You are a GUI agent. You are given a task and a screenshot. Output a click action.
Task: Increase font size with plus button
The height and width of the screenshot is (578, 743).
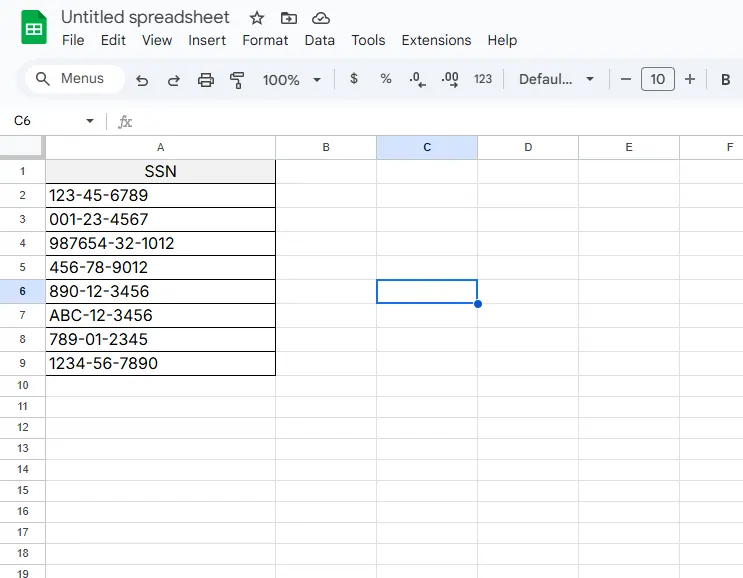click(x=689, y=79)
